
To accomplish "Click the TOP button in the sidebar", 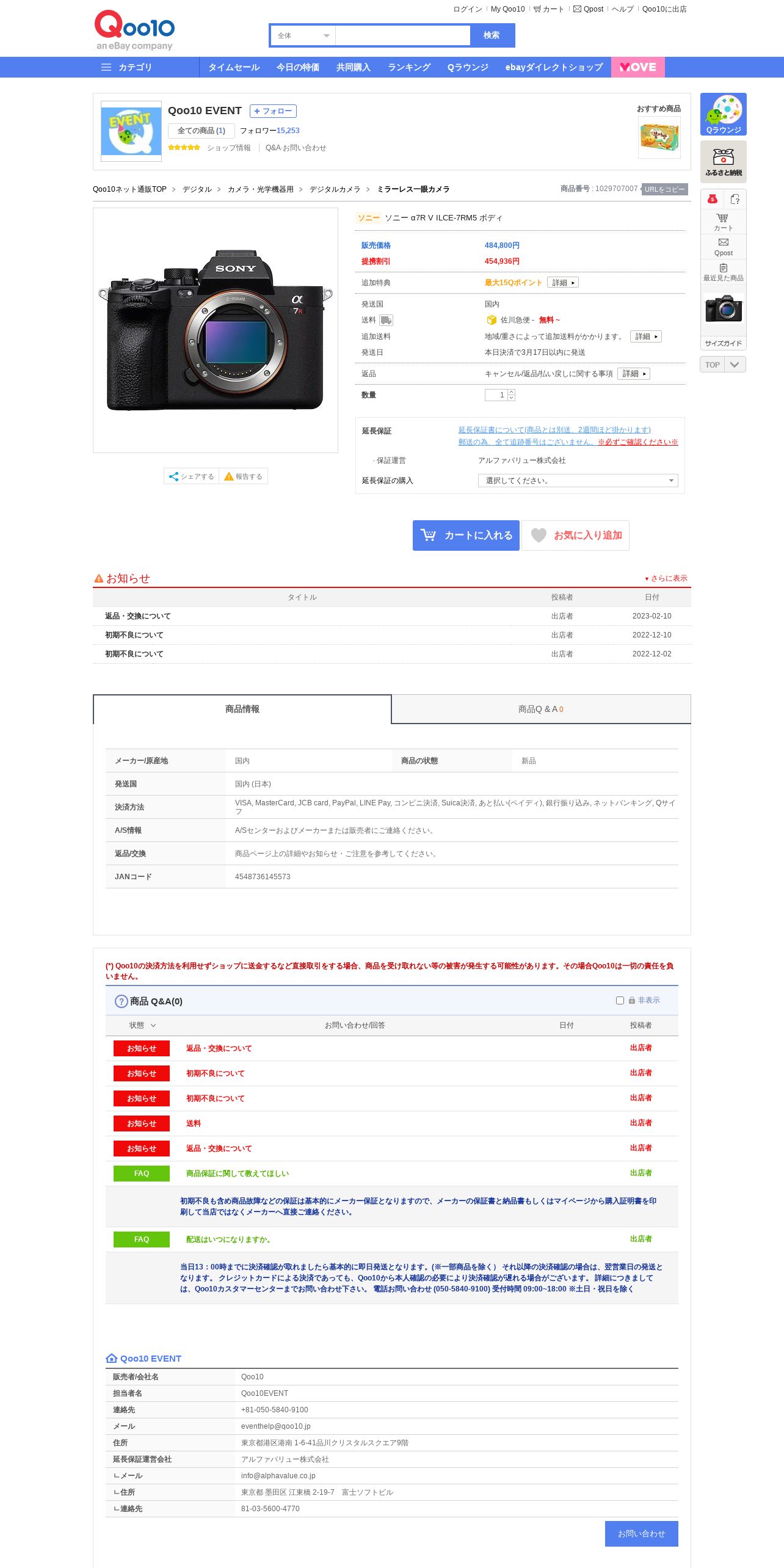I will [712, 365].
